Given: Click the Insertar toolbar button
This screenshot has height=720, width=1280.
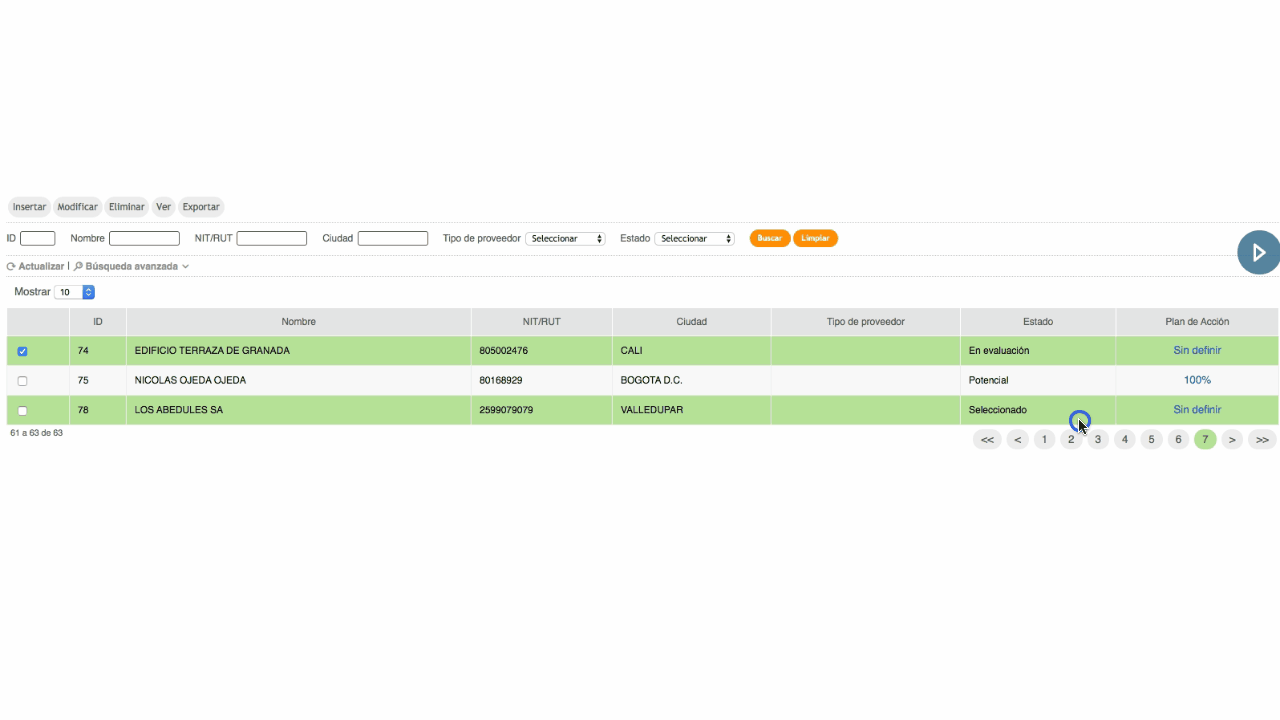Looking at the screenshot, I should click(x=29, y=207).
